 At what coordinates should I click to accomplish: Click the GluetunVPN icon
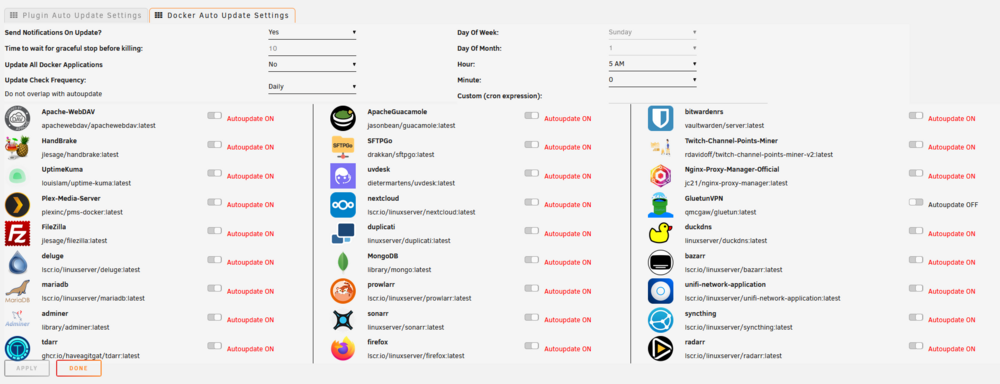(660, 205)
